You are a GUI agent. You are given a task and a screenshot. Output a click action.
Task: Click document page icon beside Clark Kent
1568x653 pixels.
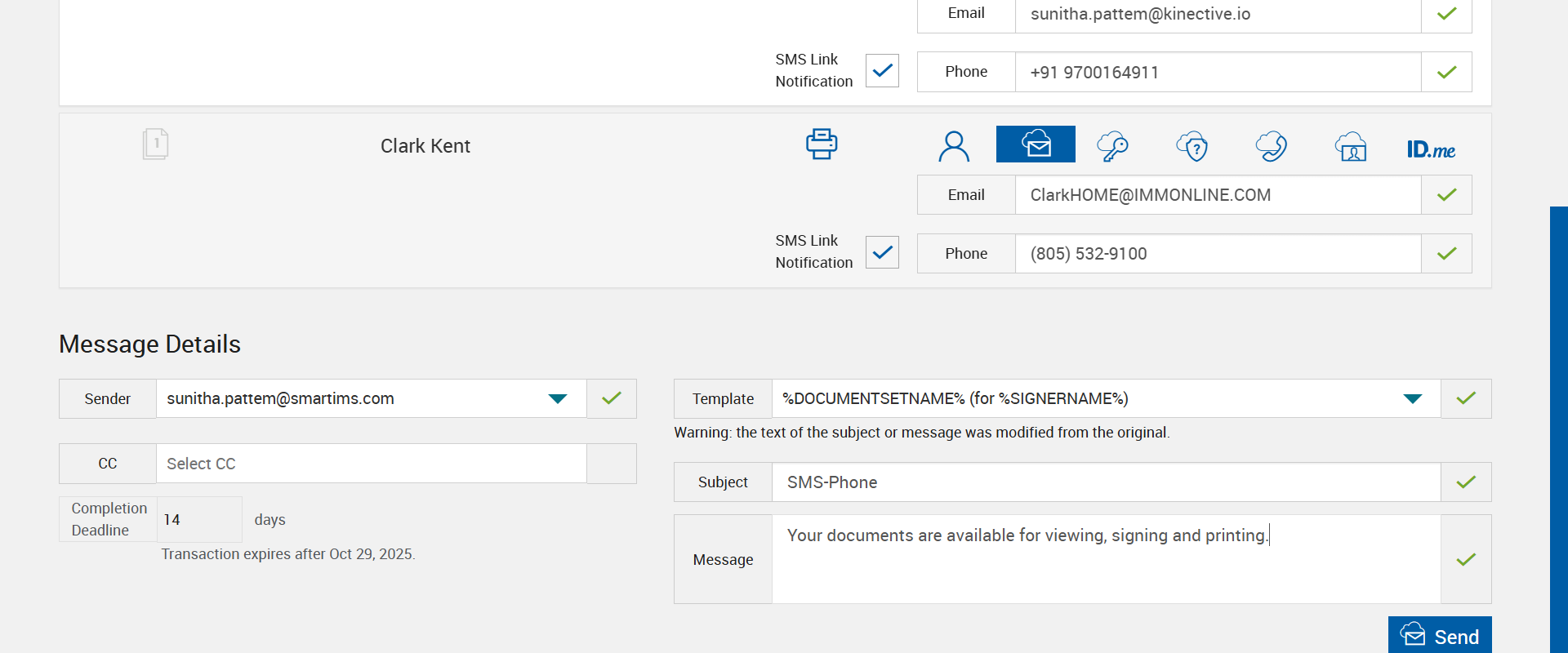(155, 144)
